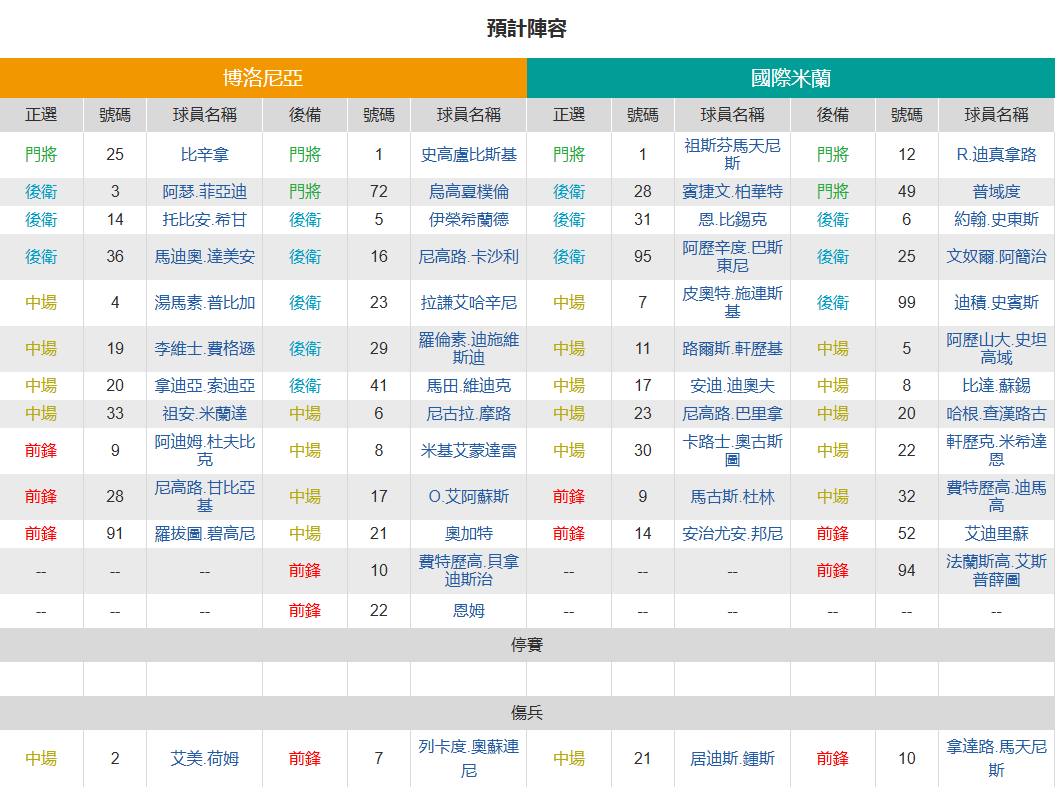Select substitute 約翰.史東斯
The image size is (1055, 787).
996,220
